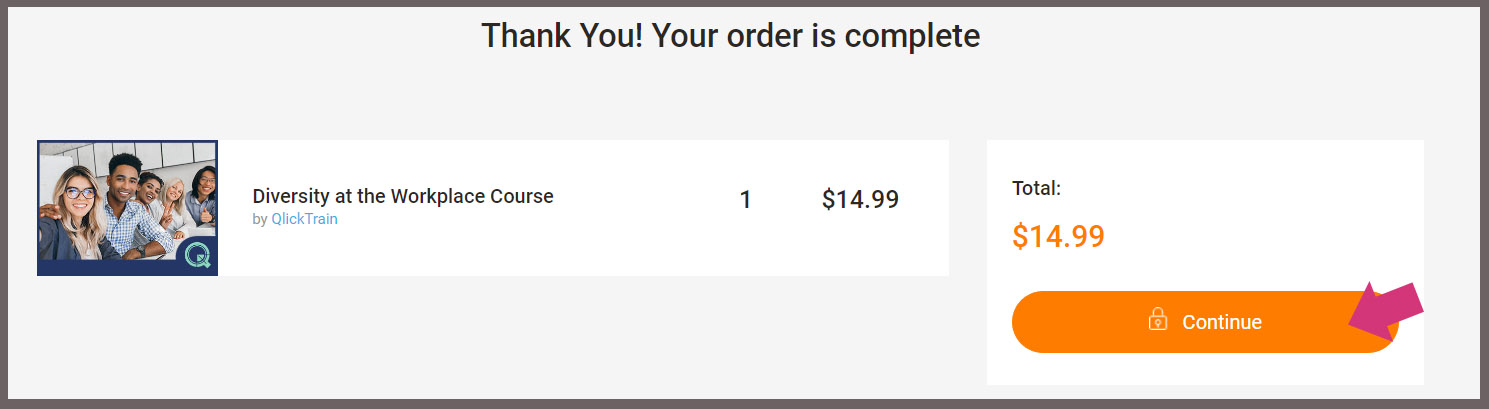Click the black $14.99 item price
The height and width of the screenshot is (409, 1489).
tap(860, 200)
